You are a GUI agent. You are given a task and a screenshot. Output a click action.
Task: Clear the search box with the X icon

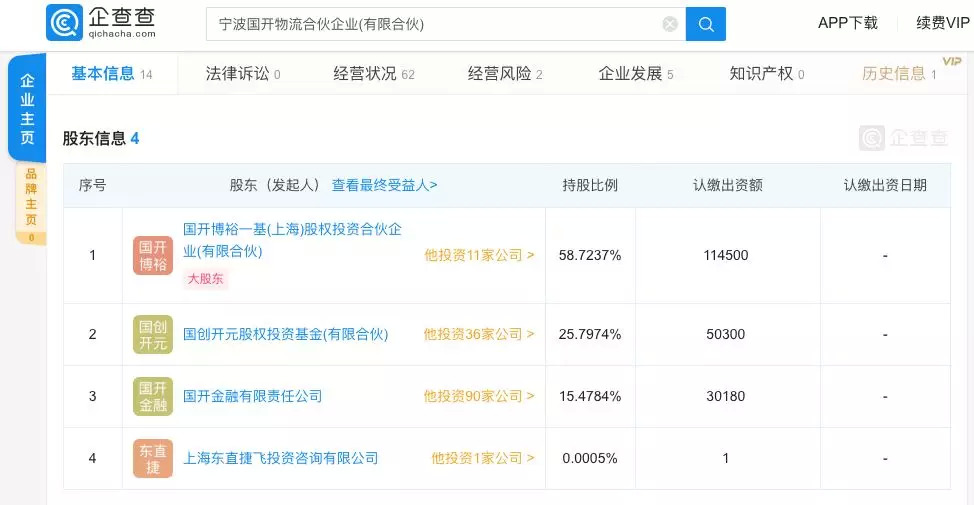[670, 24]
